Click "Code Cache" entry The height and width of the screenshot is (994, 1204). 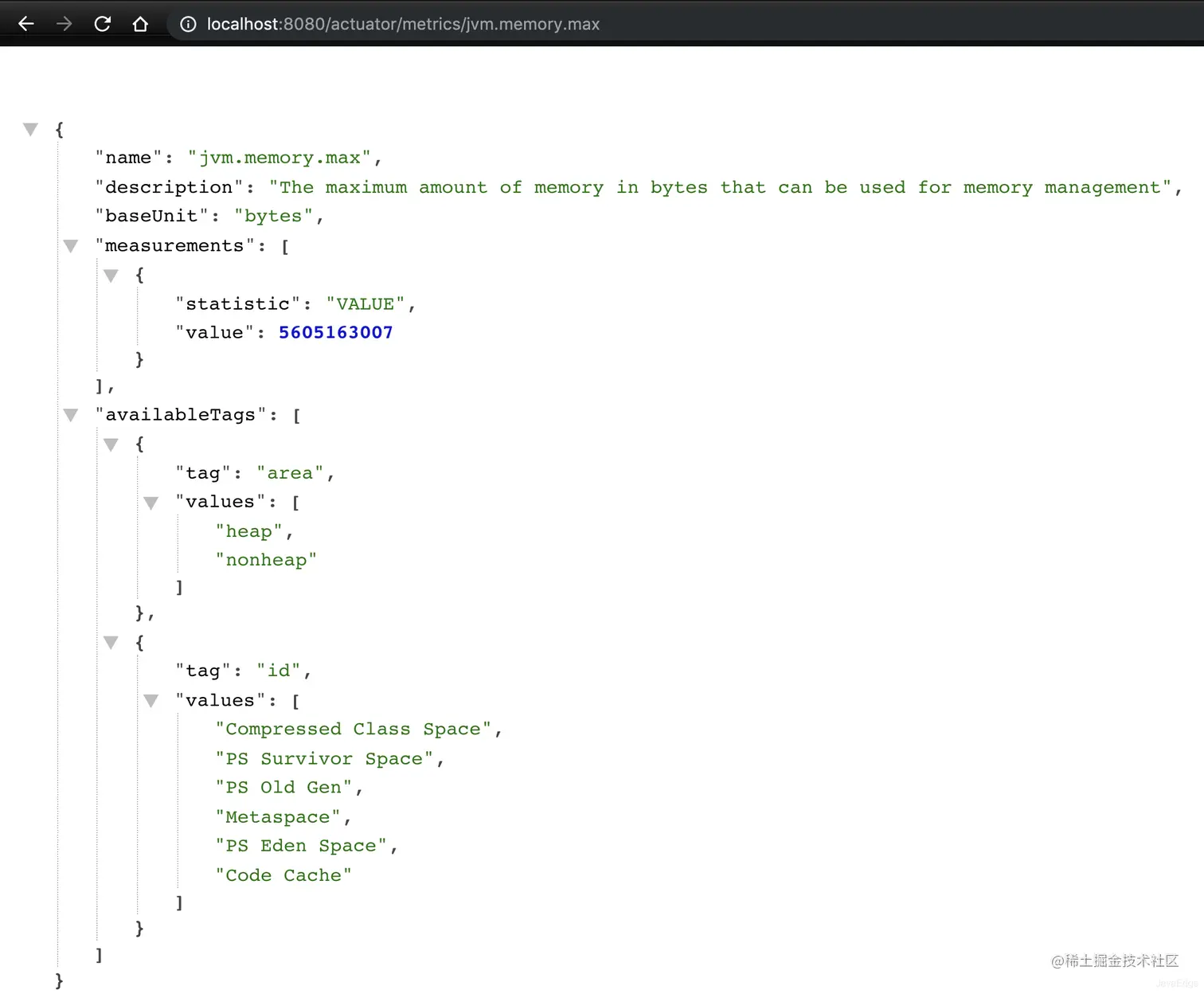click(284, 875)
